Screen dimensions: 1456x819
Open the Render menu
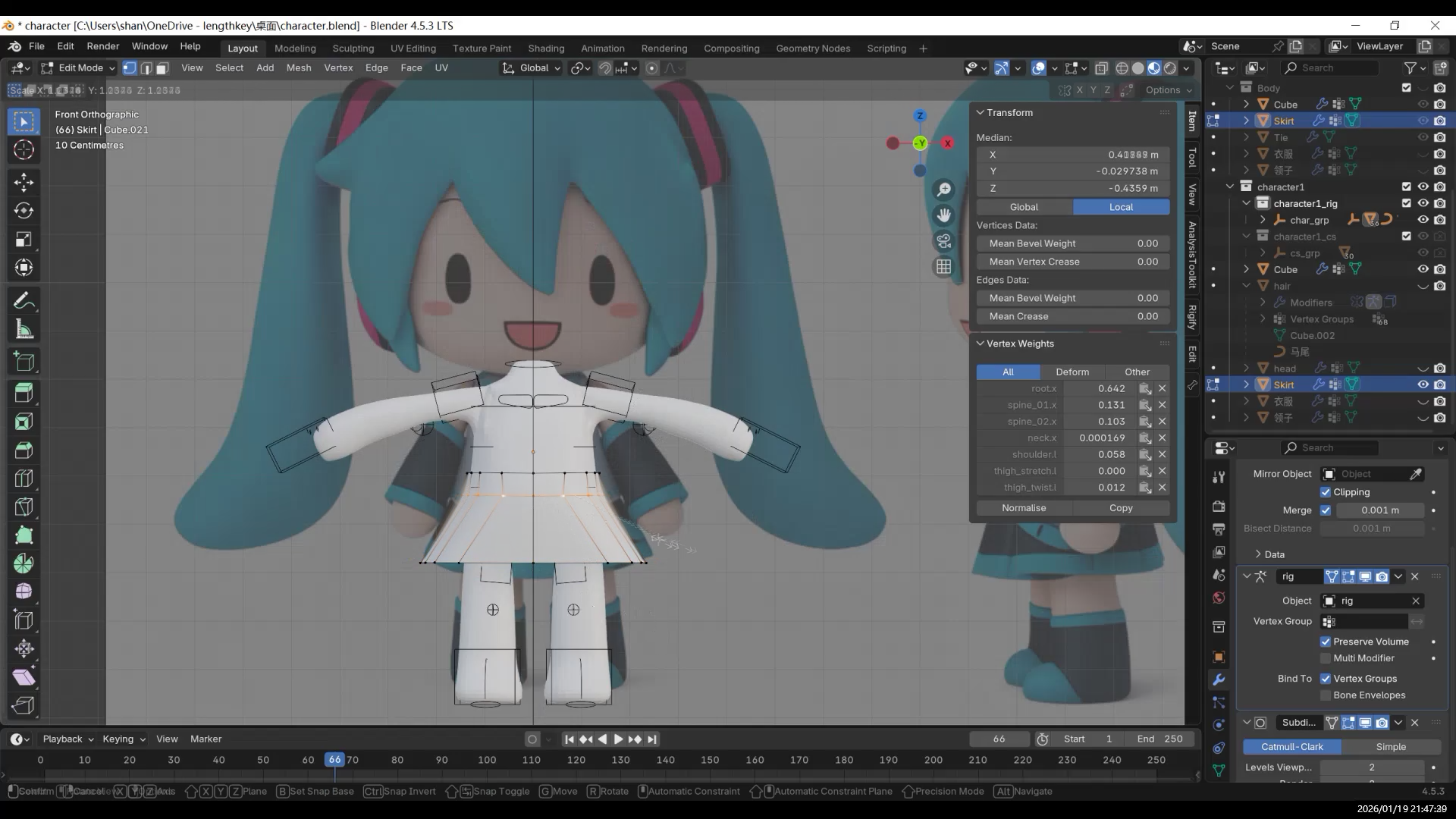[102, 46]
